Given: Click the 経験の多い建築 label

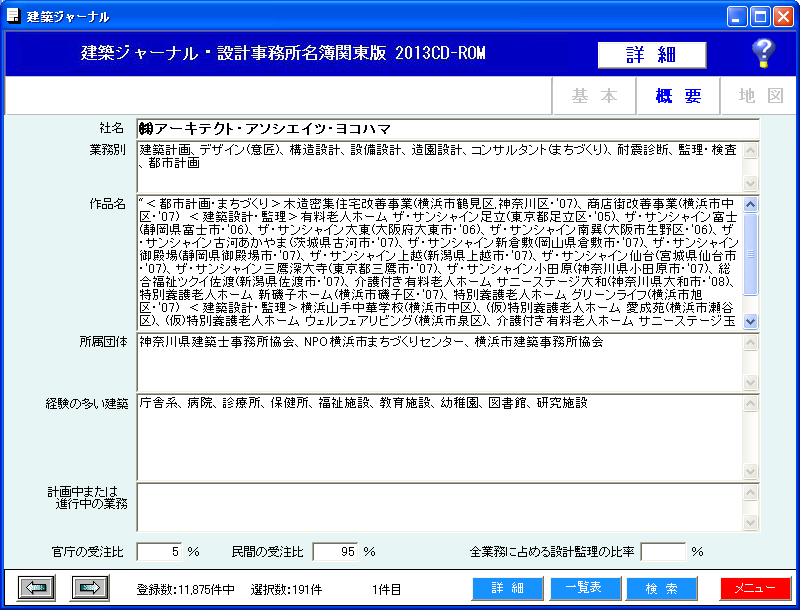Looking at the screenshot, I should (87, 404).
